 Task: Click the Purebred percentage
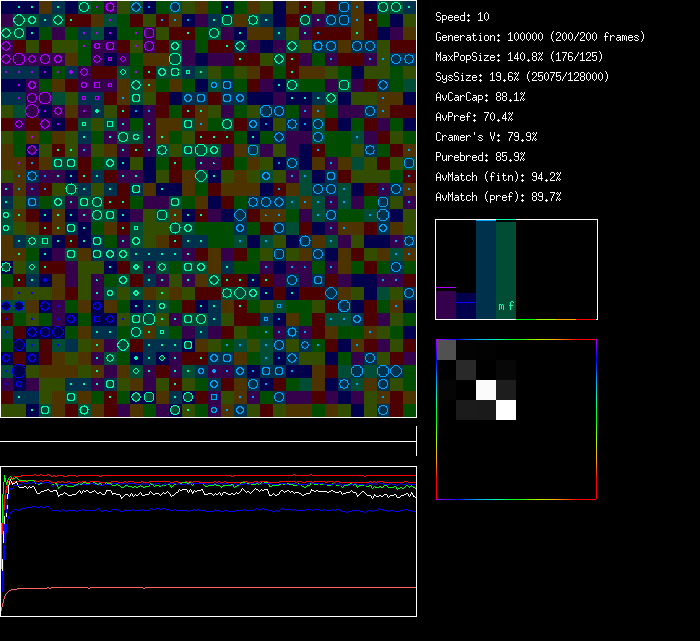point(480,157)
